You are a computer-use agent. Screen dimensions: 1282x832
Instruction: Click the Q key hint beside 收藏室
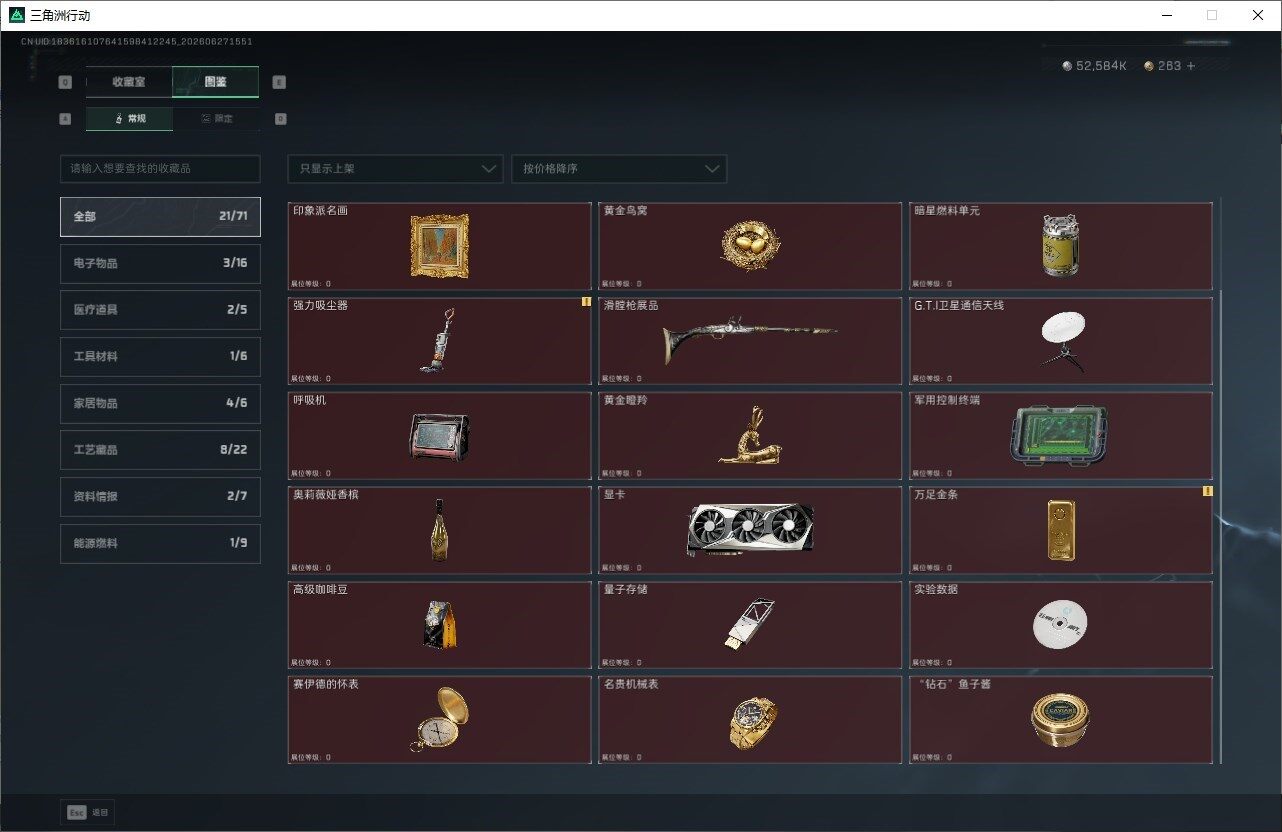point(66,82)
